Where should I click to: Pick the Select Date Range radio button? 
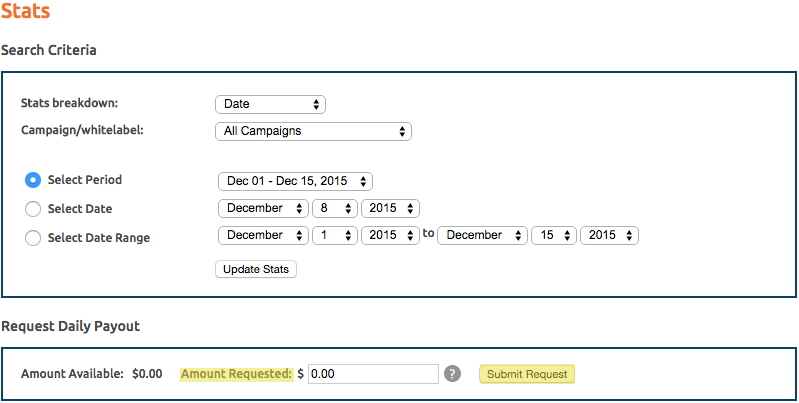click(33, 238)
